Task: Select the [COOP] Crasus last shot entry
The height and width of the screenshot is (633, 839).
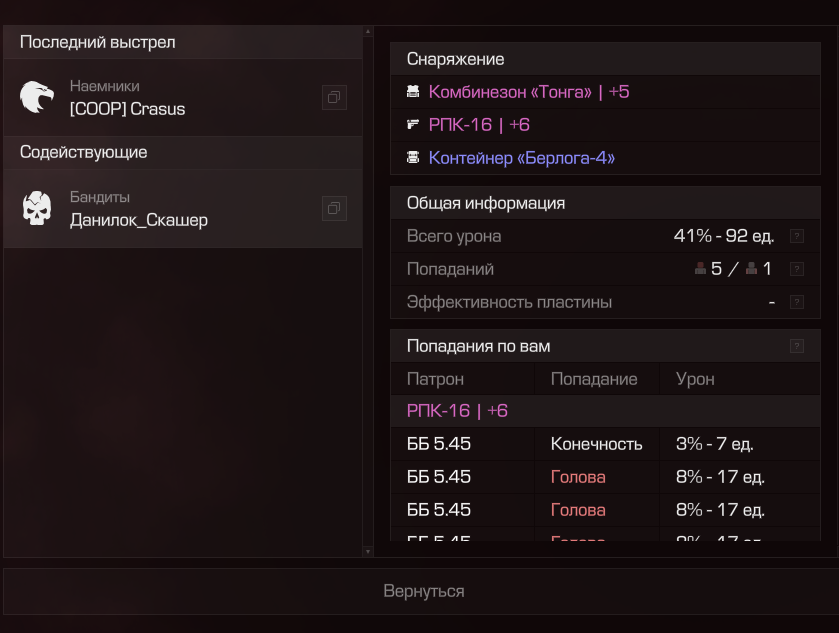Action: tap(183, 97)
